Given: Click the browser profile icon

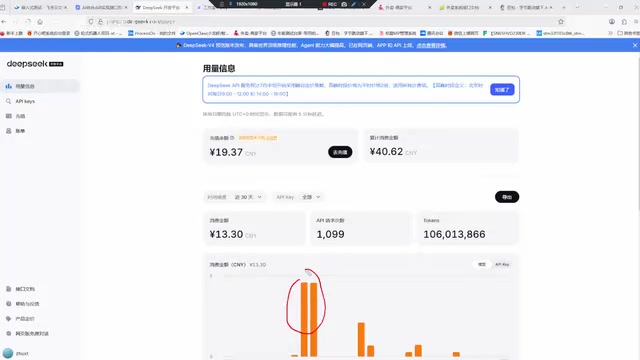Looking at the screenshot, I should tap(611, 22).
